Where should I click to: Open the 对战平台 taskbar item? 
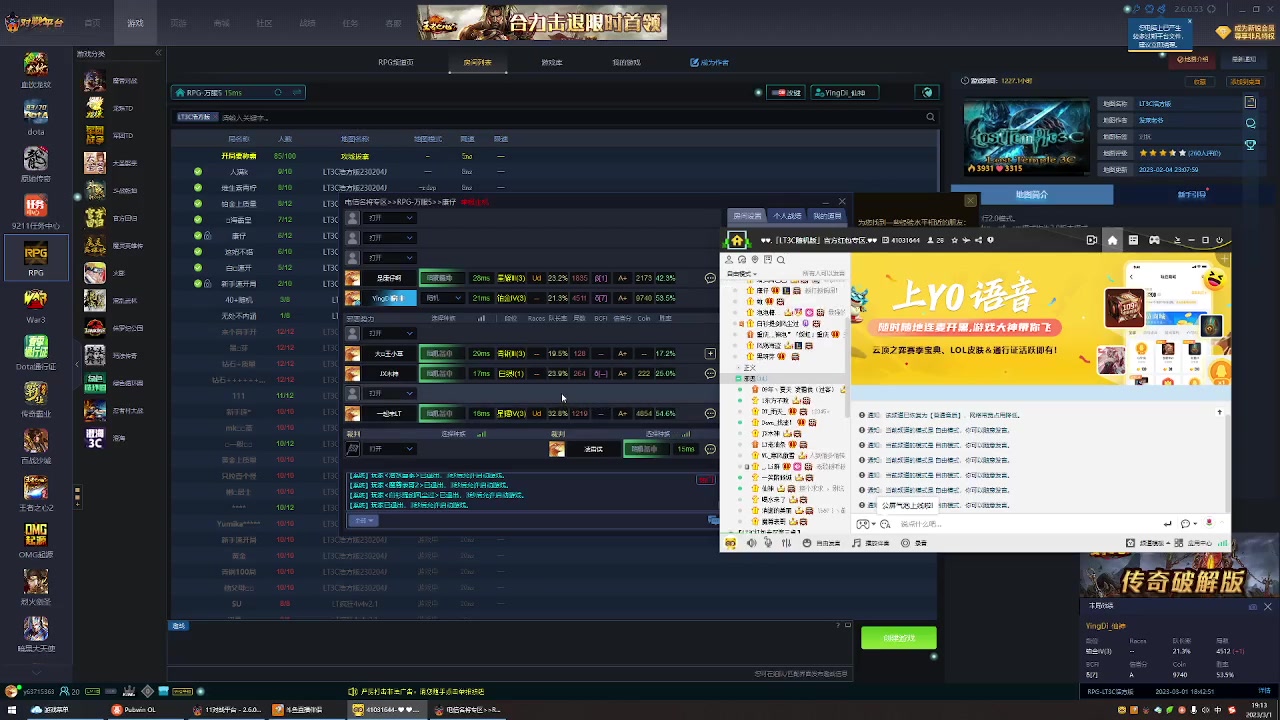(229, 710)
